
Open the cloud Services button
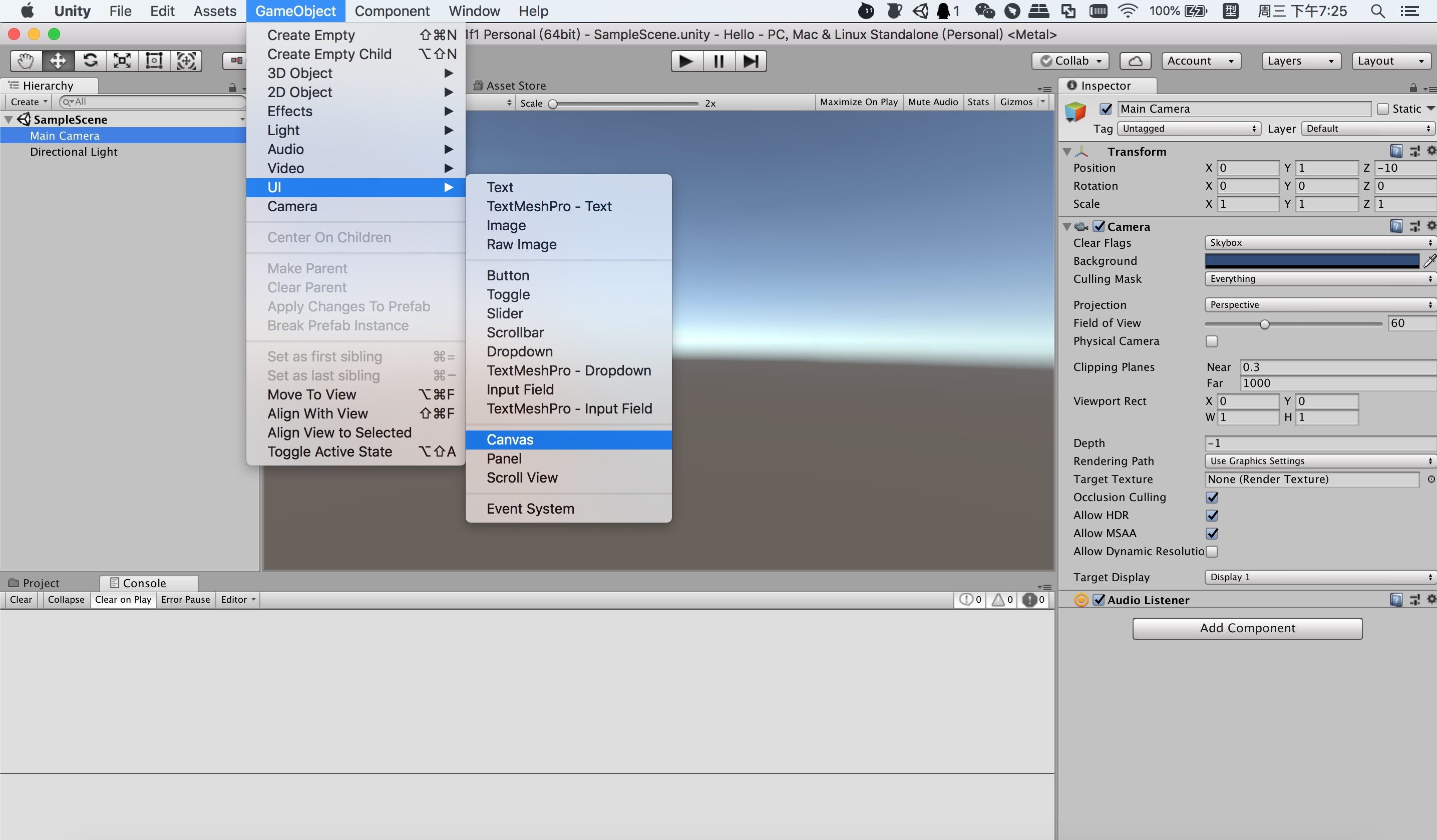pyautogui.click(x=1135, y=61)
